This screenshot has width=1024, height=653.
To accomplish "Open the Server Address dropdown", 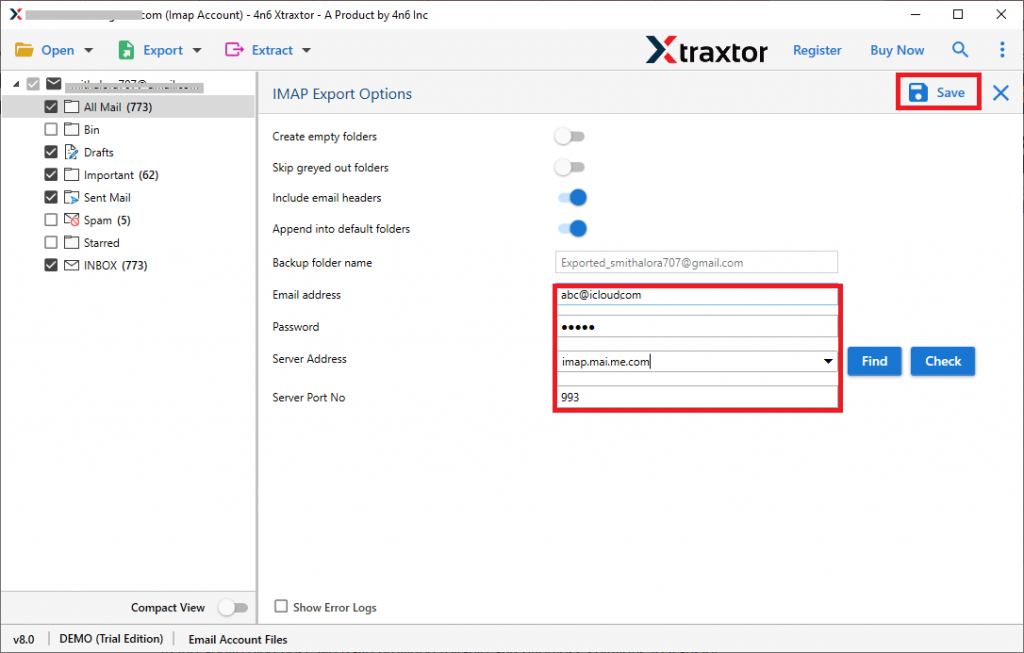I will click(829, 361).
